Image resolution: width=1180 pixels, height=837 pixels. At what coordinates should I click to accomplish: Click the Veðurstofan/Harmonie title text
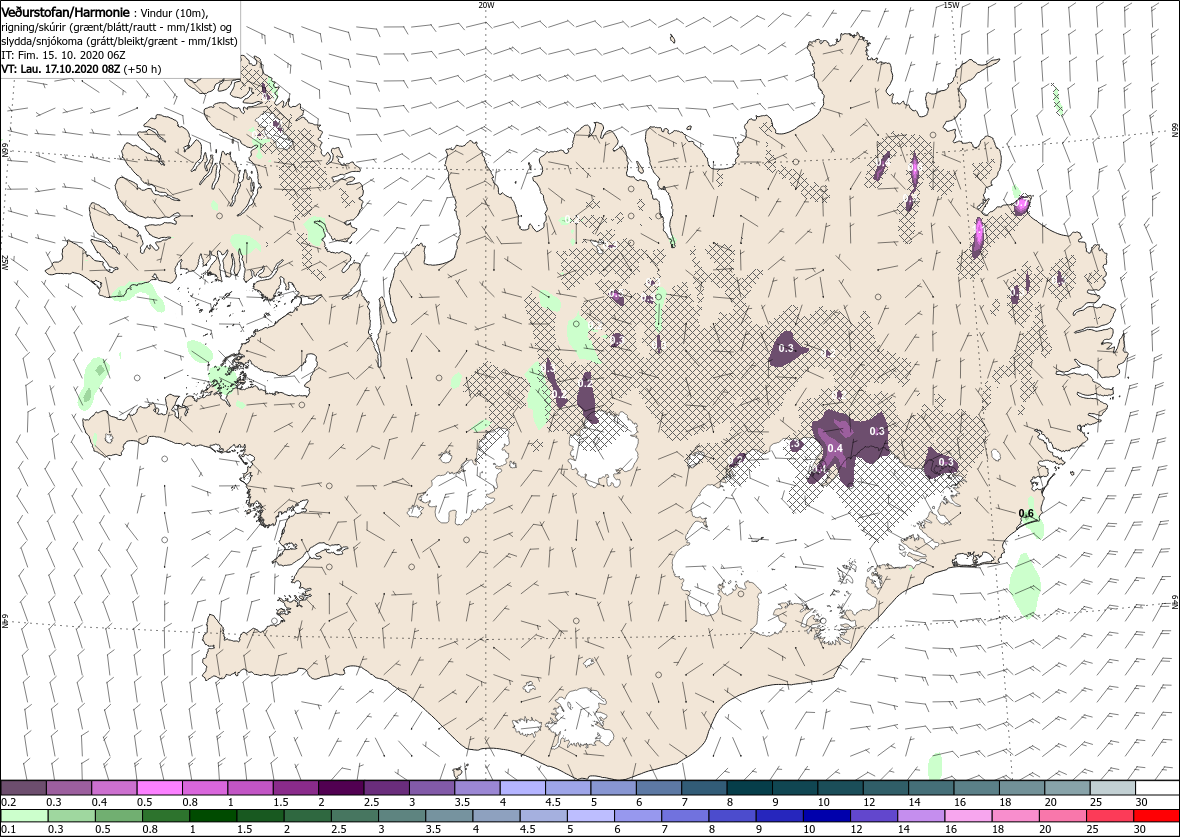click(x=65, y=14)
